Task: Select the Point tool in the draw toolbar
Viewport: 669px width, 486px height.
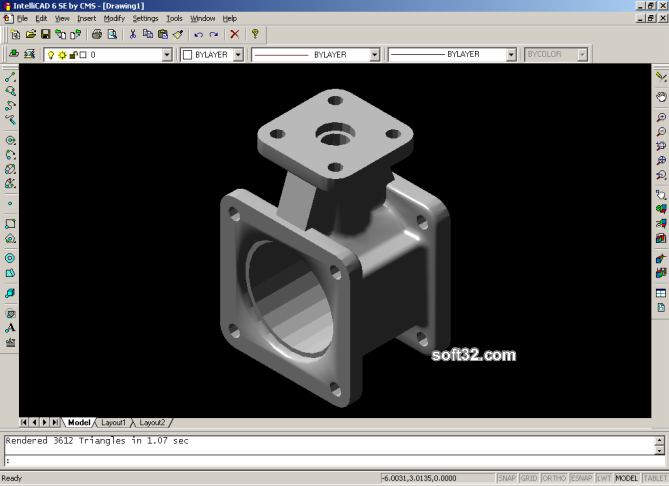Action: point(10,204)
